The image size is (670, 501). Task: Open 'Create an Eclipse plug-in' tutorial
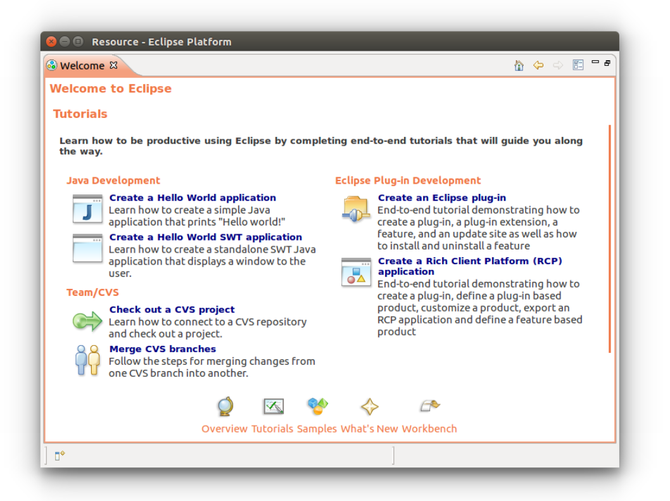pyautogui.click(x=442, y=198)
